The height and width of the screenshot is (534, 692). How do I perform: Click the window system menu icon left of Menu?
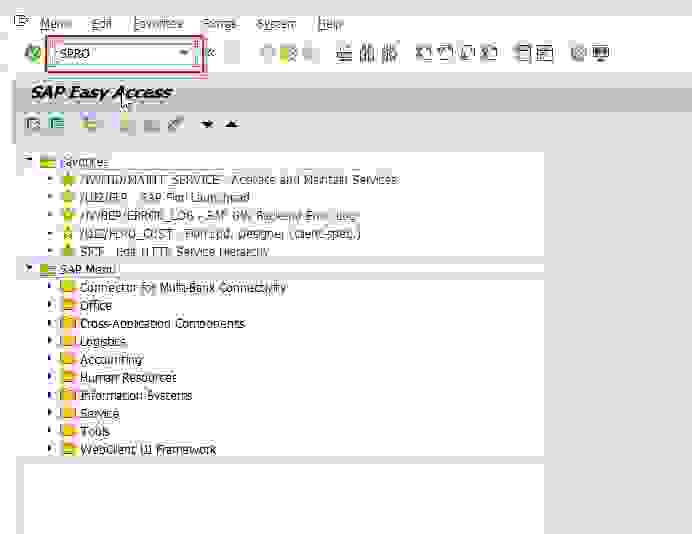22,21
